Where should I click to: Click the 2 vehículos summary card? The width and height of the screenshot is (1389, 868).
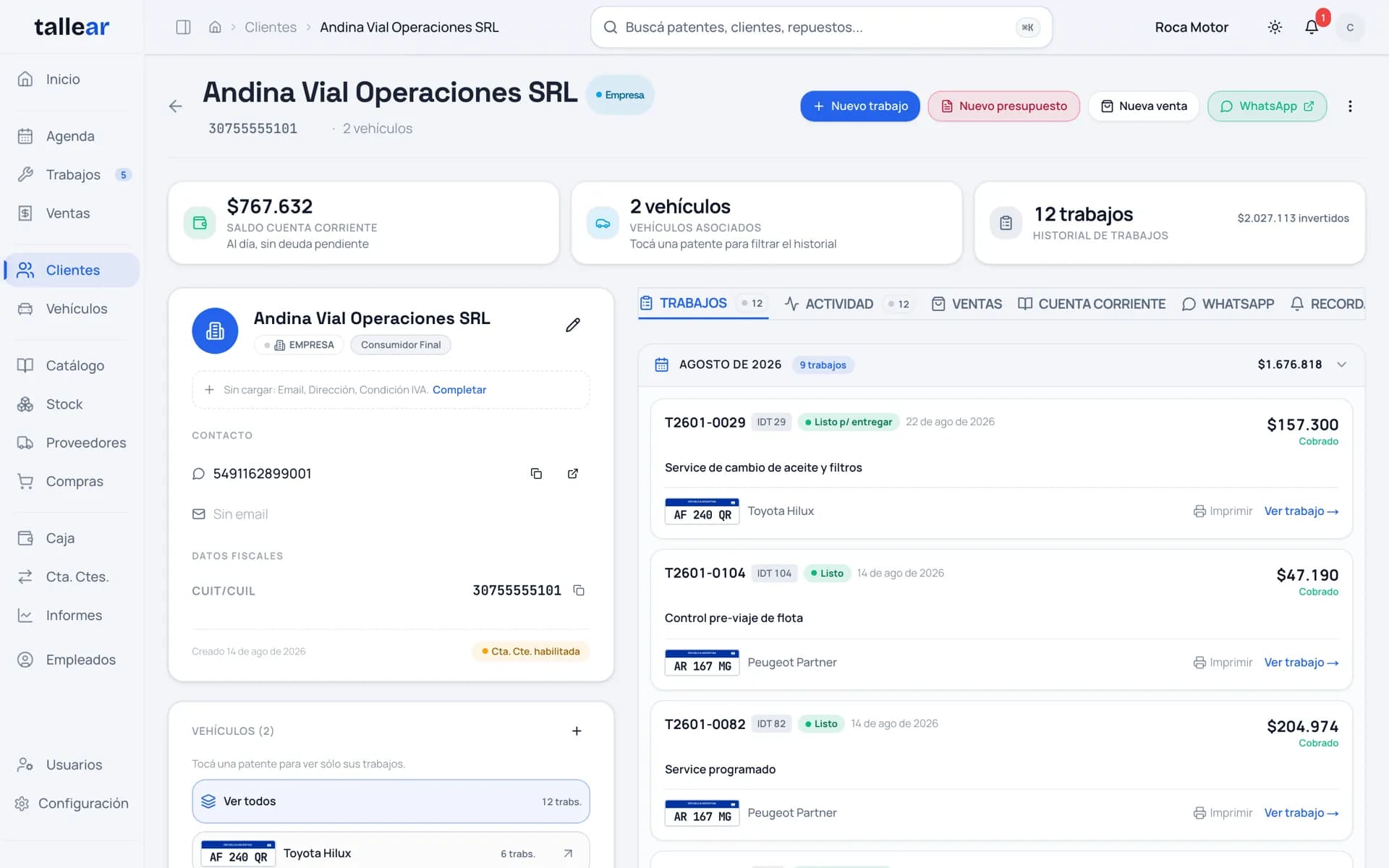point(766,223)
